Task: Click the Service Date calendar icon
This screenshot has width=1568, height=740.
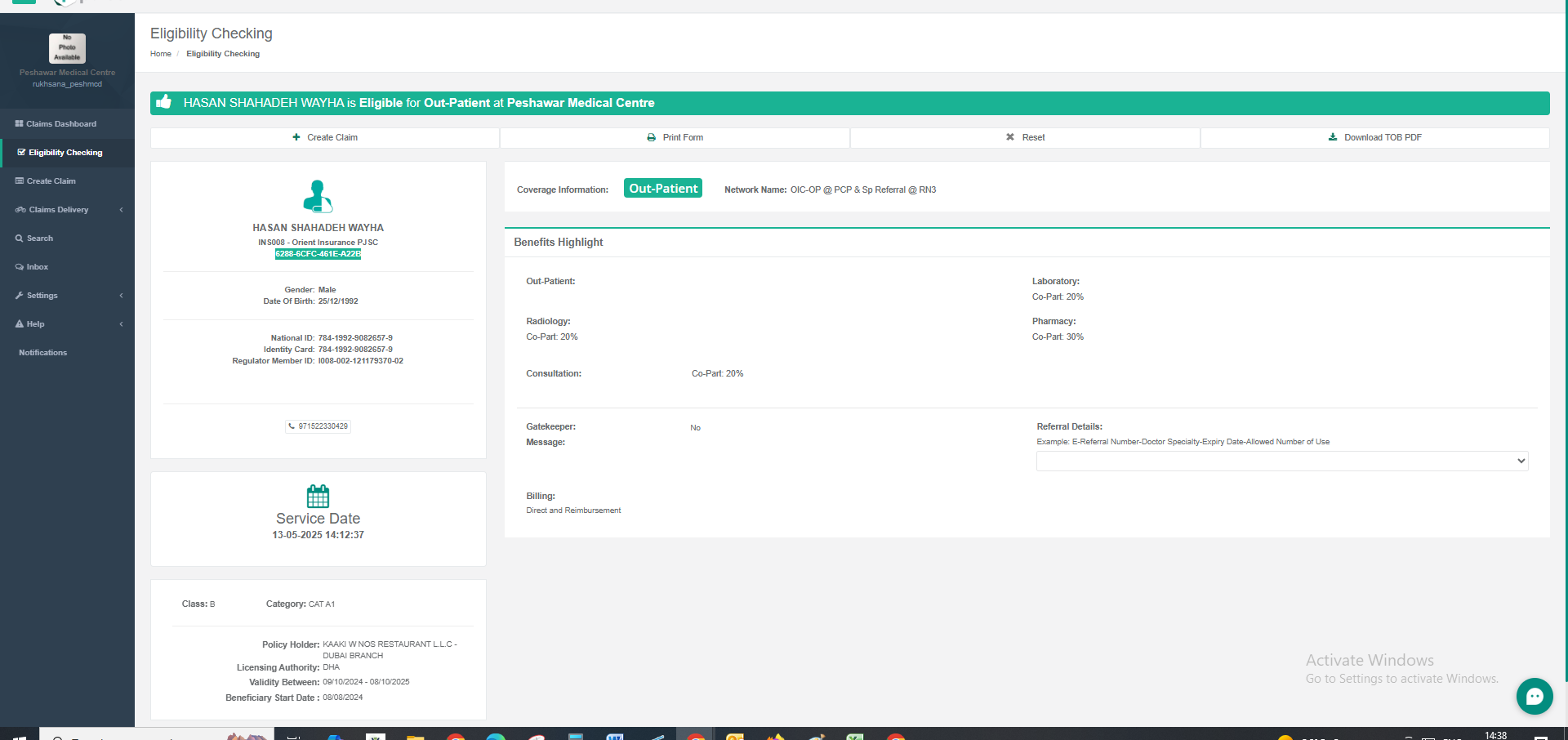Action: (318, 496)
